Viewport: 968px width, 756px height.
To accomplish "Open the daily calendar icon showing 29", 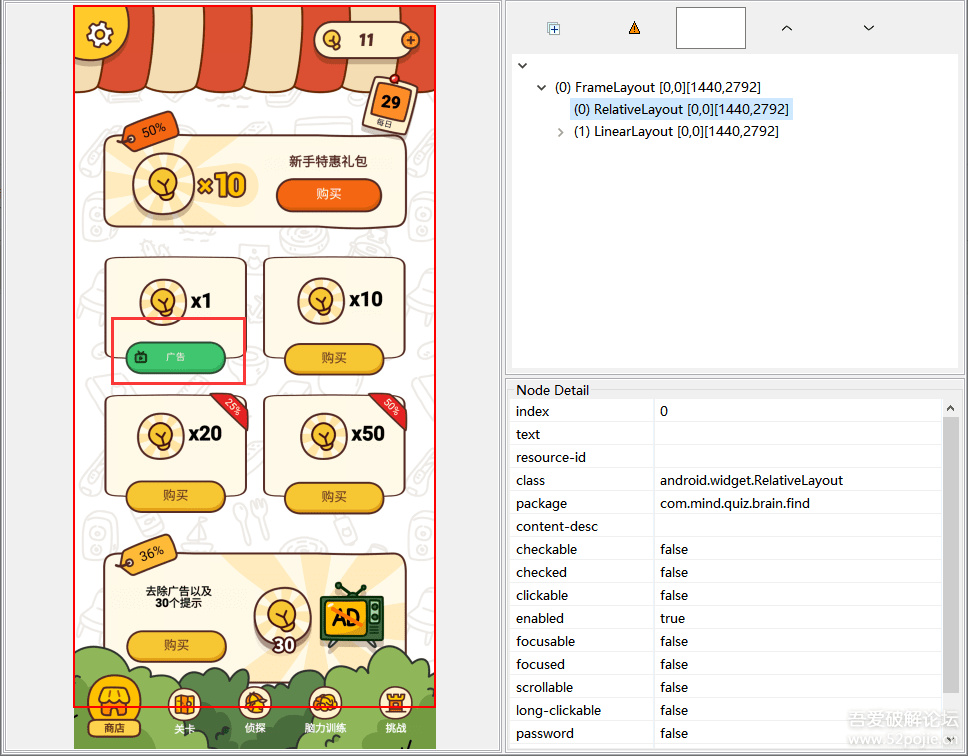I will (390, 103).
